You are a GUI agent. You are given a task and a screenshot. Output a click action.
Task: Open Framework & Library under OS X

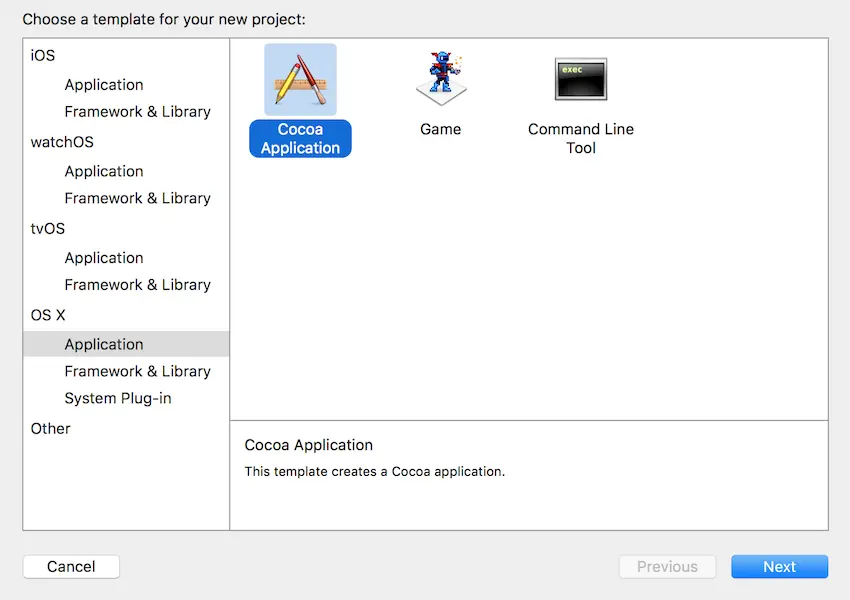pos(138,371)
